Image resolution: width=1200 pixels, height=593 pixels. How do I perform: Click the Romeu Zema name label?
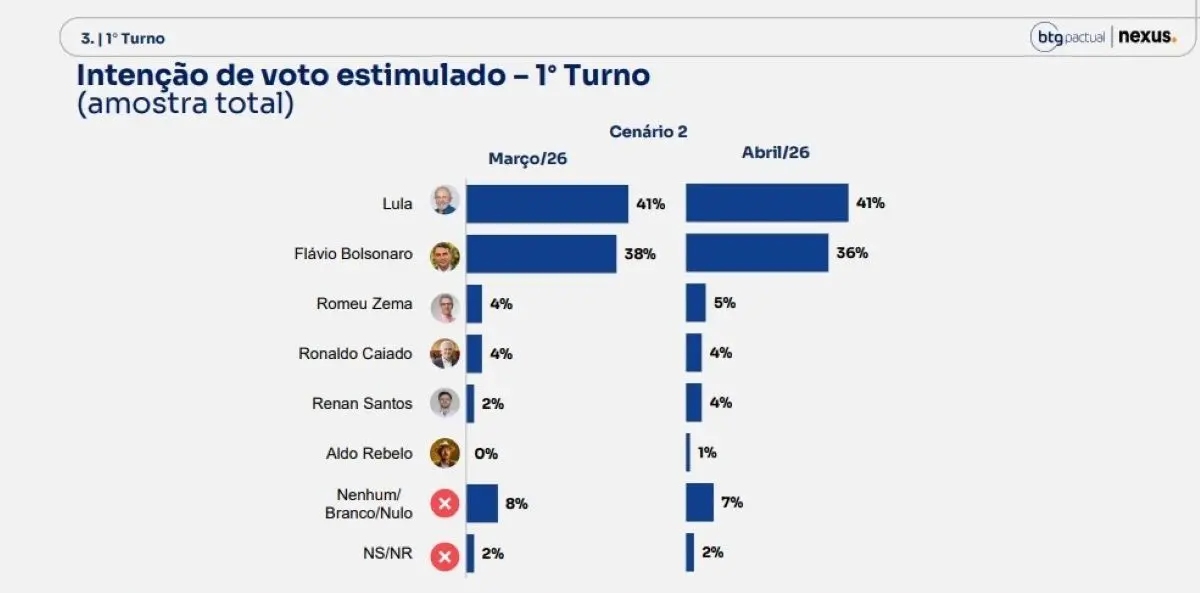coord(364,304)
